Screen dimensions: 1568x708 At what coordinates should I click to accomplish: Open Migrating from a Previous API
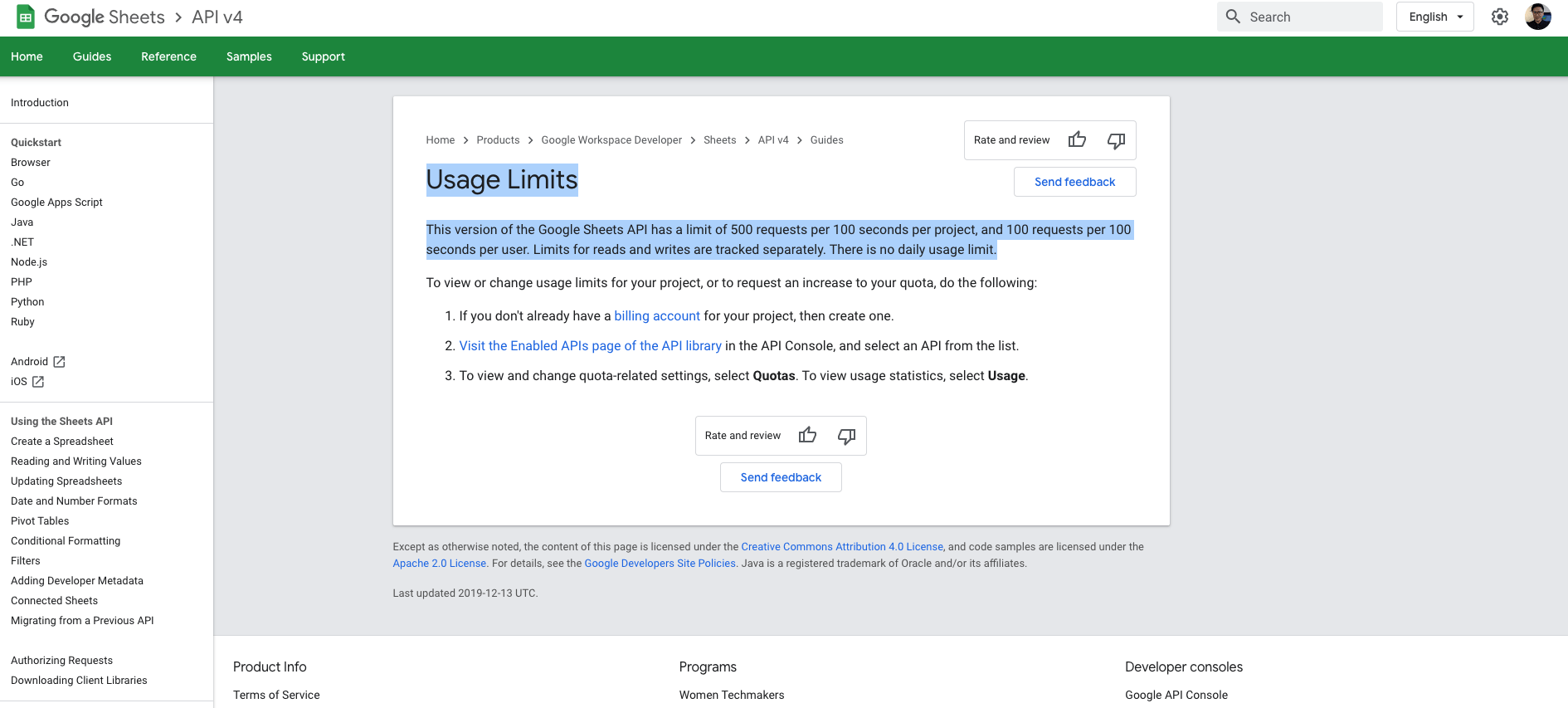[82, 621]
